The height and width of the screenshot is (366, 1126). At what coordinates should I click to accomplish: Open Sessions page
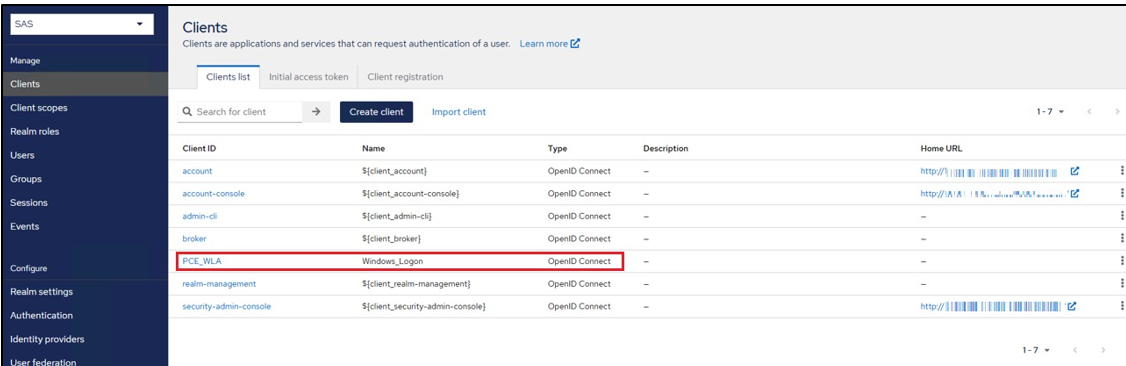29,202
